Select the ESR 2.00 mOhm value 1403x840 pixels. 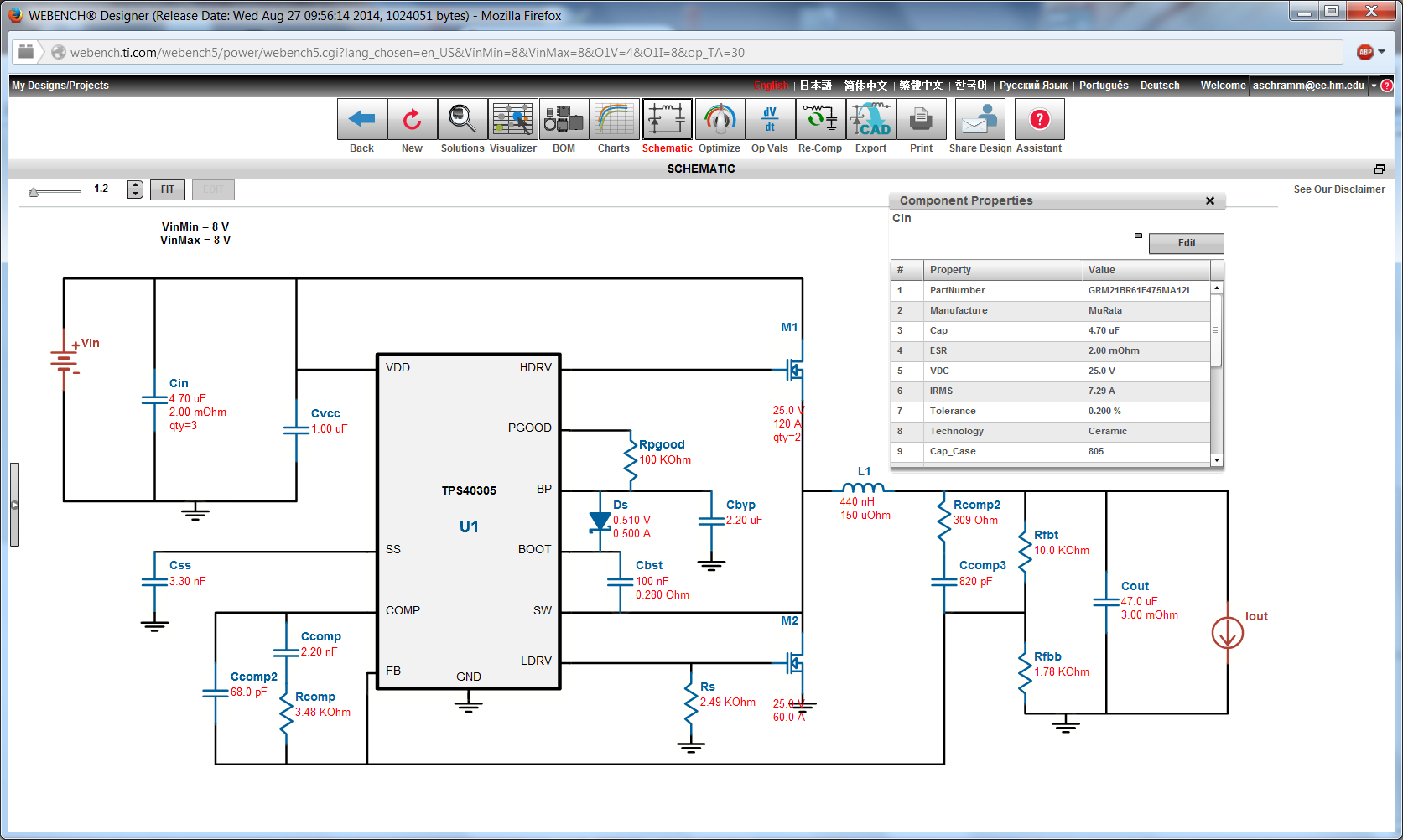point(1146,350)
